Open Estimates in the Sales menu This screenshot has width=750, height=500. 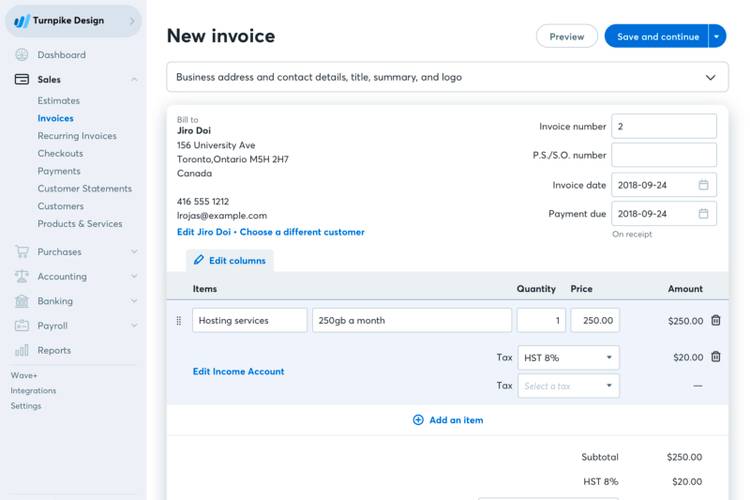click(x=58, y=101)
